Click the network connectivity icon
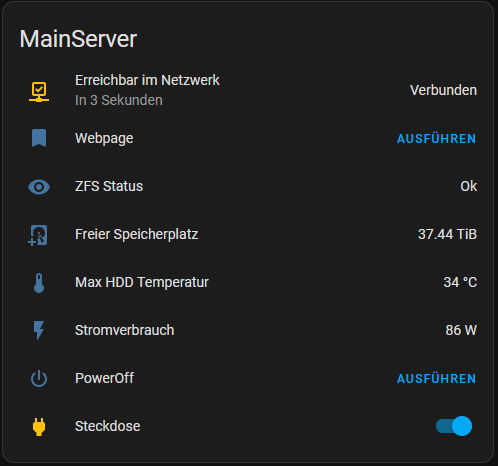 tap(39, 91)
